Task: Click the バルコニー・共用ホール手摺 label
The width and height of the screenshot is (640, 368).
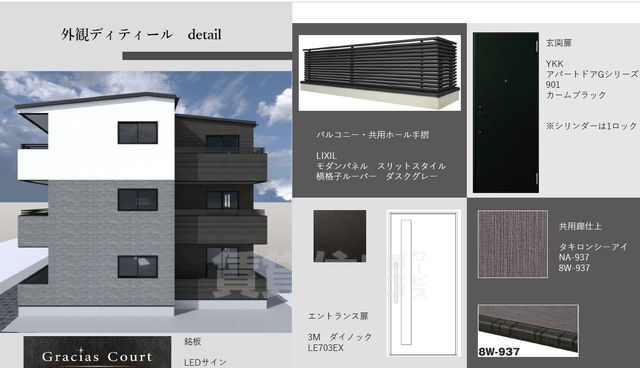Action: click(x=373, y=135)
